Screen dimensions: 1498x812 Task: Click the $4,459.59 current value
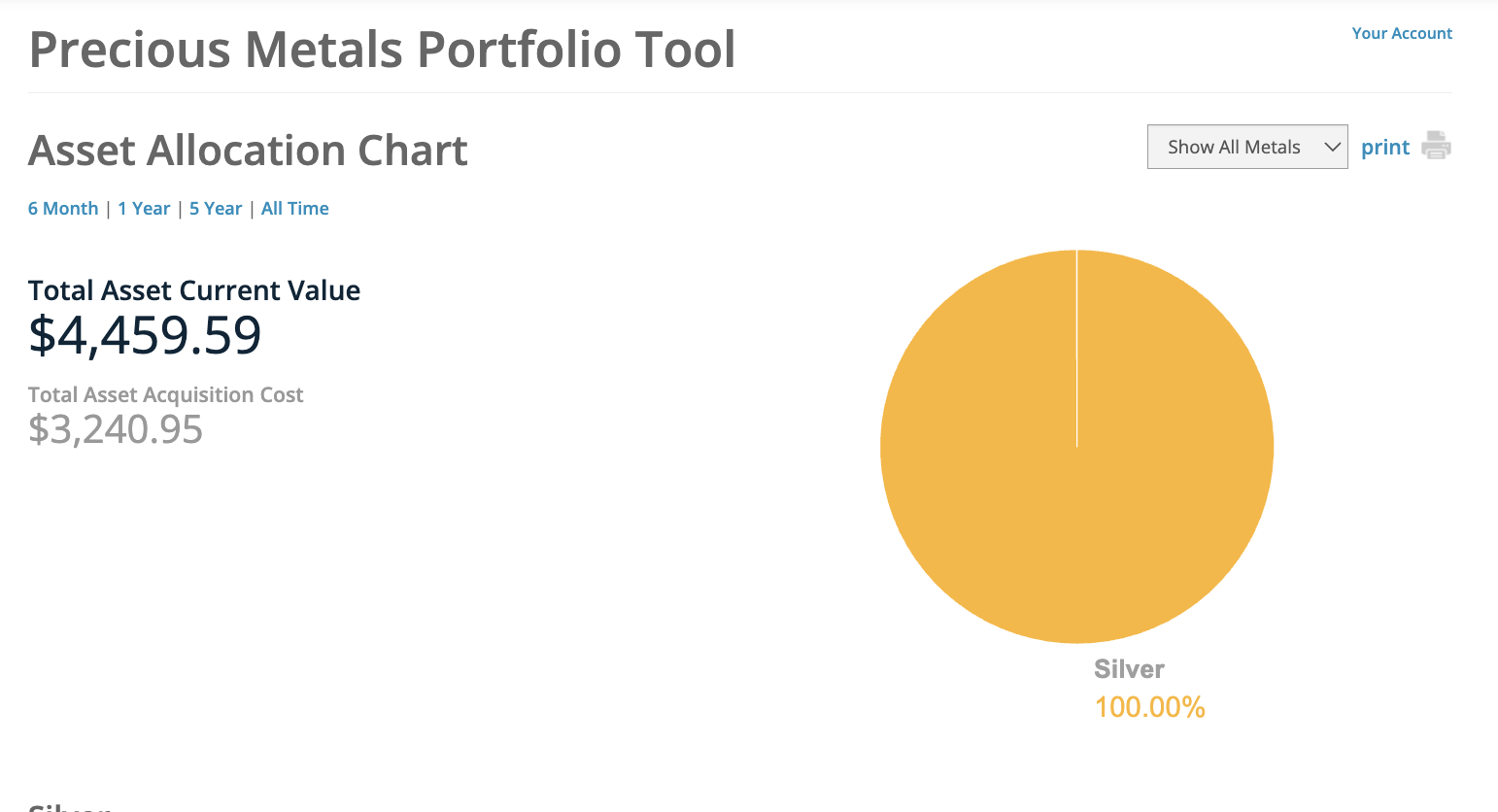pyautogui.click(x=145, y=335)
